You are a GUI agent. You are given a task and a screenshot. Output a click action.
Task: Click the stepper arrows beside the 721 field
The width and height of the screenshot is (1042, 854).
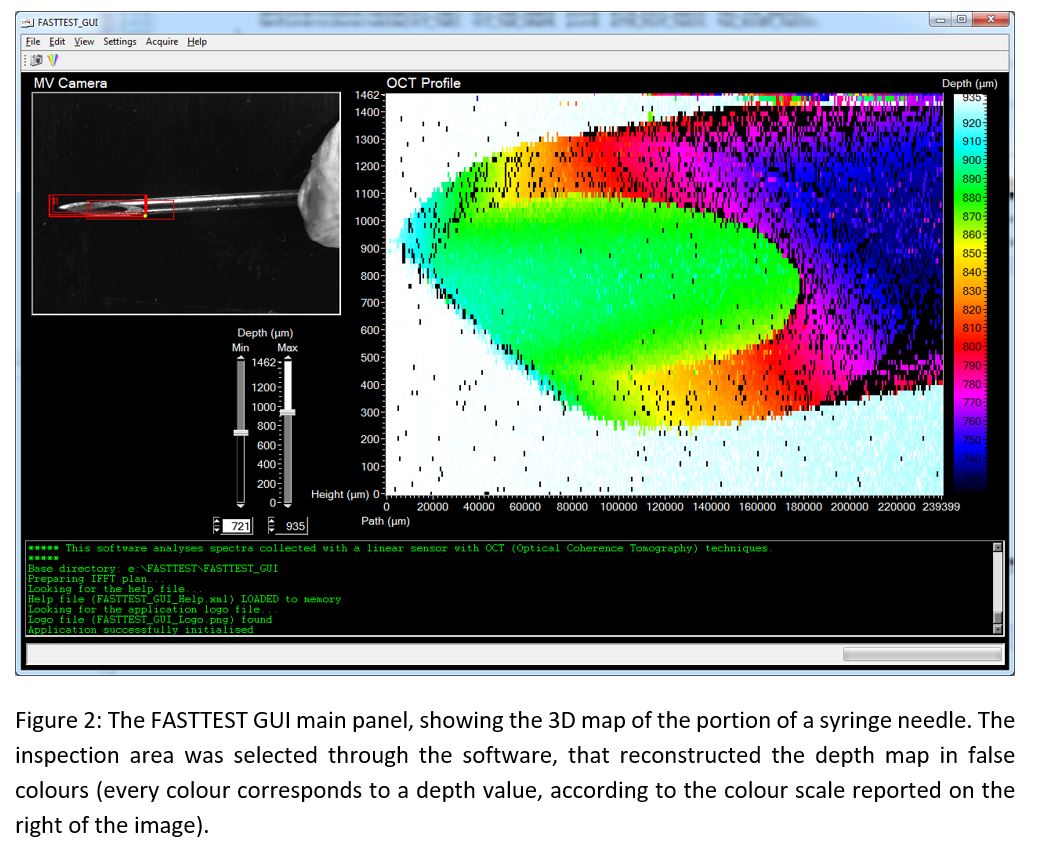(x=217, y=526)
